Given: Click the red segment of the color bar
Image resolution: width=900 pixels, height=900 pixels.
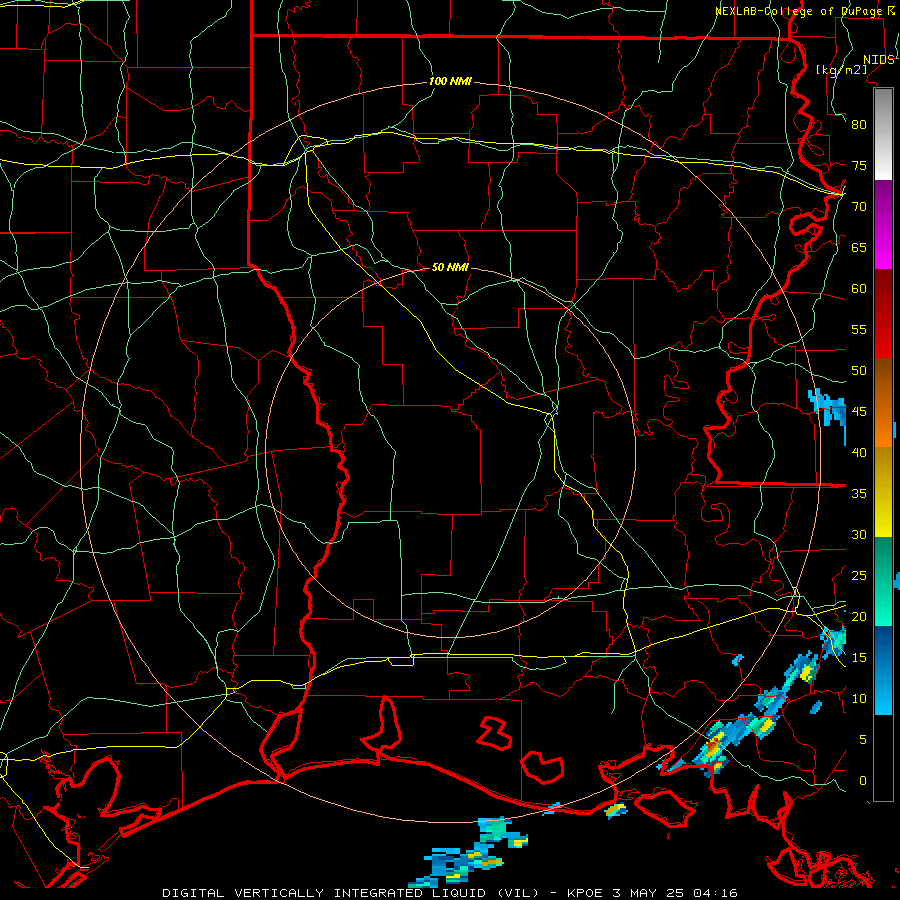Looking at the screenshot, I should pos(883,314).
